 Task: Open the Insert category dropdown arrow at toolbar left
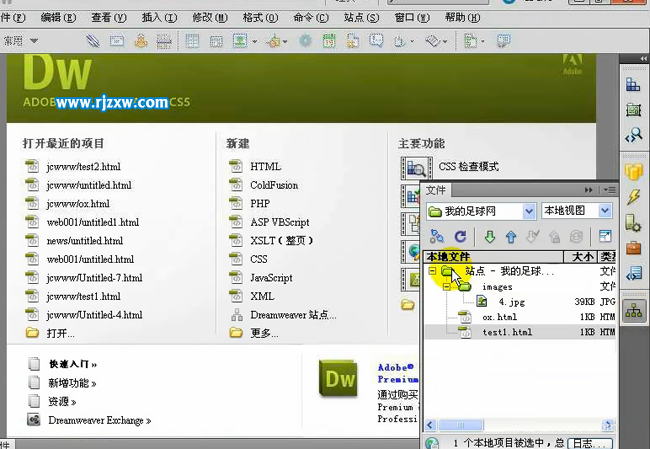coord(34,41)
